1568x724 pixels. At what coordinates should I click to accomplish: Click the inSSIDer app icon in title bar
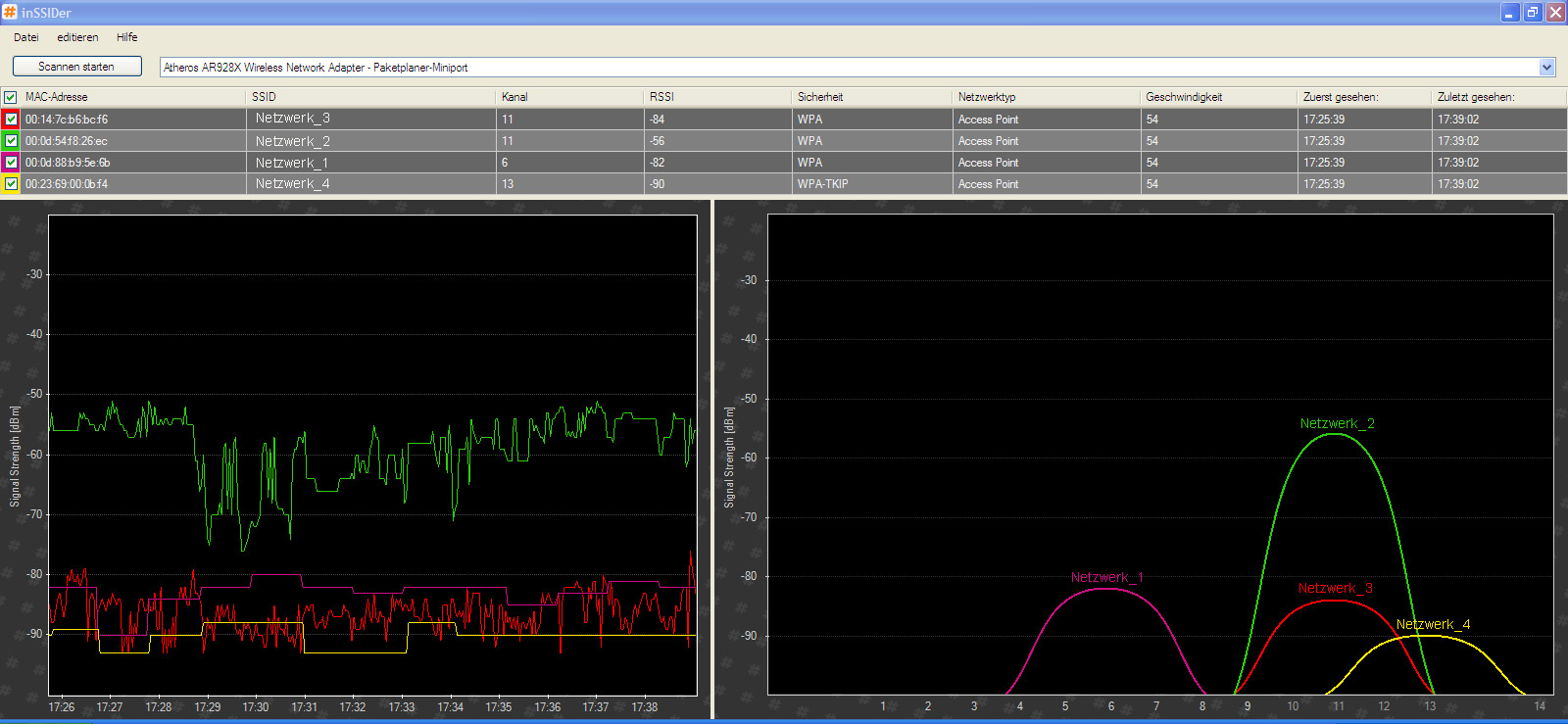[x=10, y=12]
